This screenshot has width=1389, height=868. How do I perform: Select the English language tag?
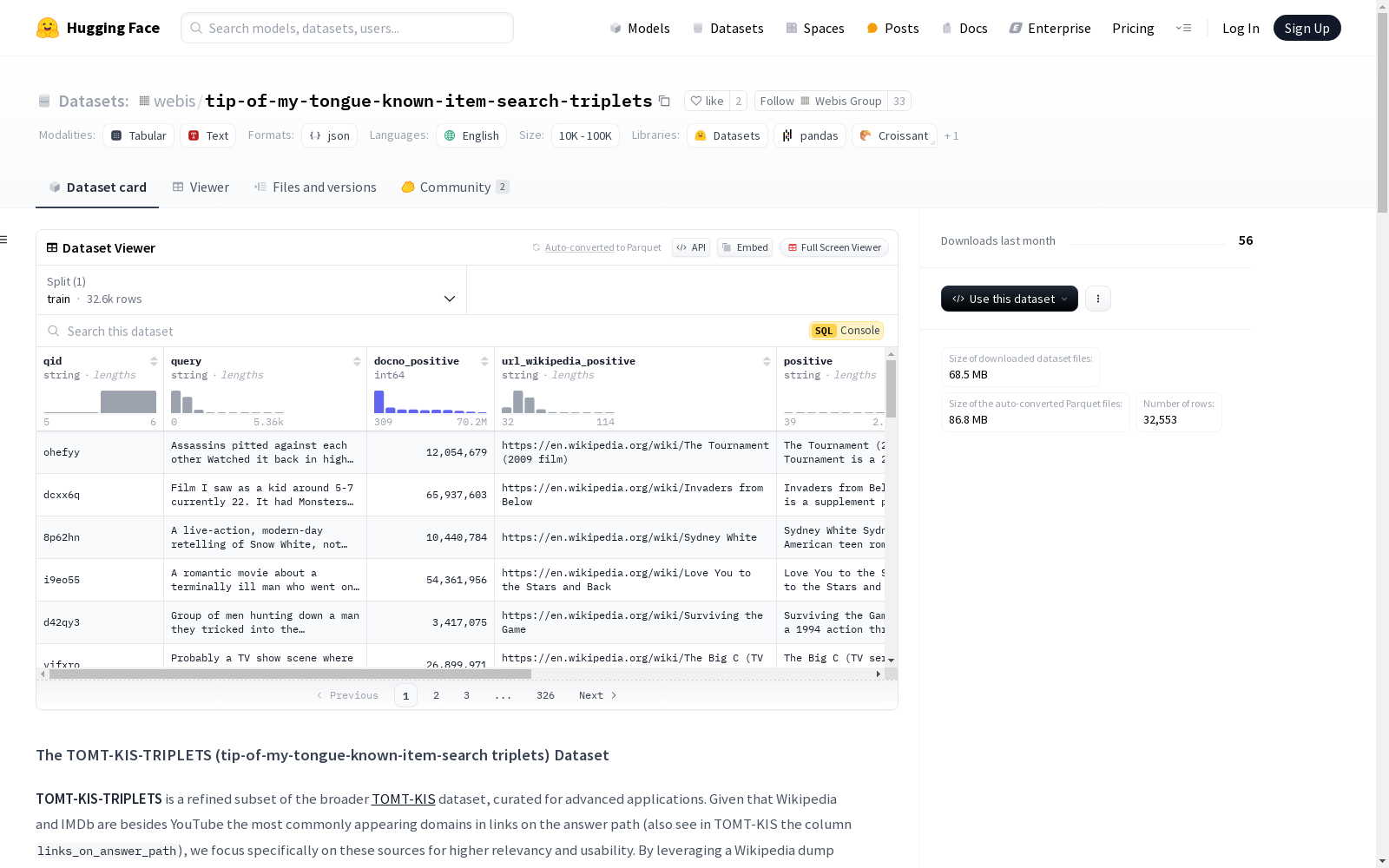click(472, 135)
